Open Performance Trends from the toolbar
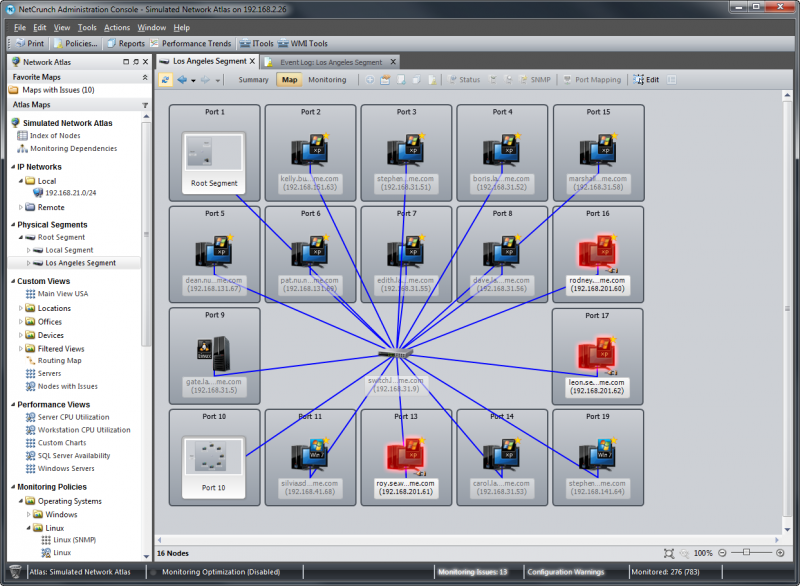This screenshot has height=586, width=800. pos(190,43)
